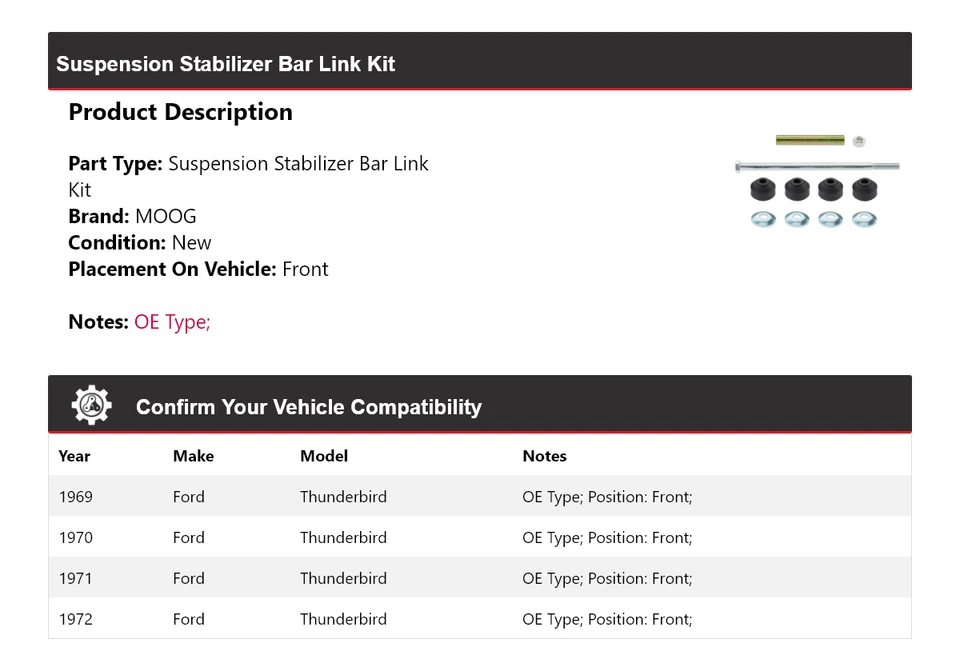
Task: Click the MOOG brand text
Action: point(166,216)
